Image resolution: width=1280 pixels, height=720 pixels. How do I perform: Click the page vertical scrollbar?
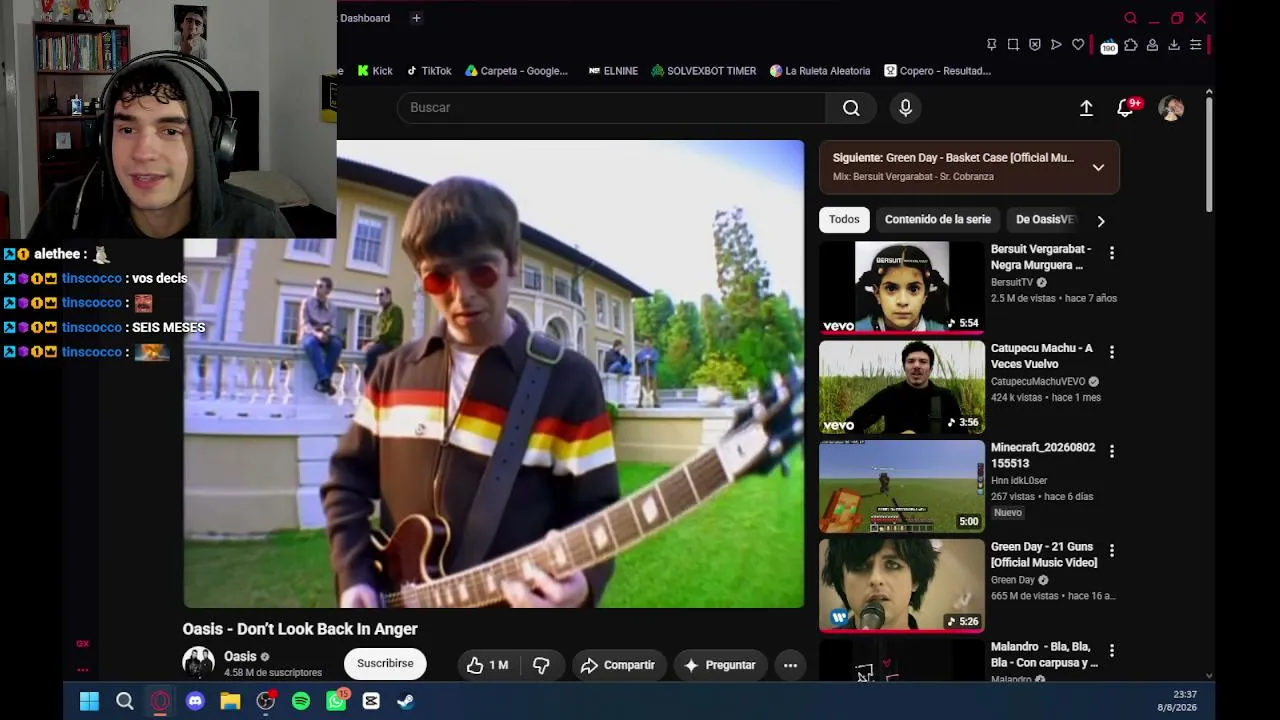coord(1209,155)
